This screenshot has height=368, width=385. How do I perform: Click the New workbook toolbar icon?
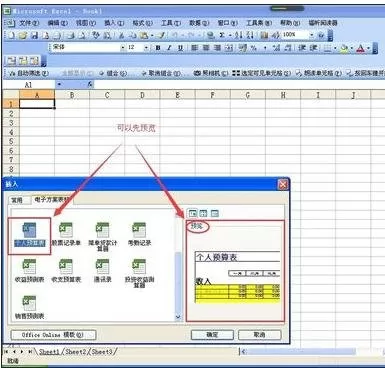(x=11, y=35)
